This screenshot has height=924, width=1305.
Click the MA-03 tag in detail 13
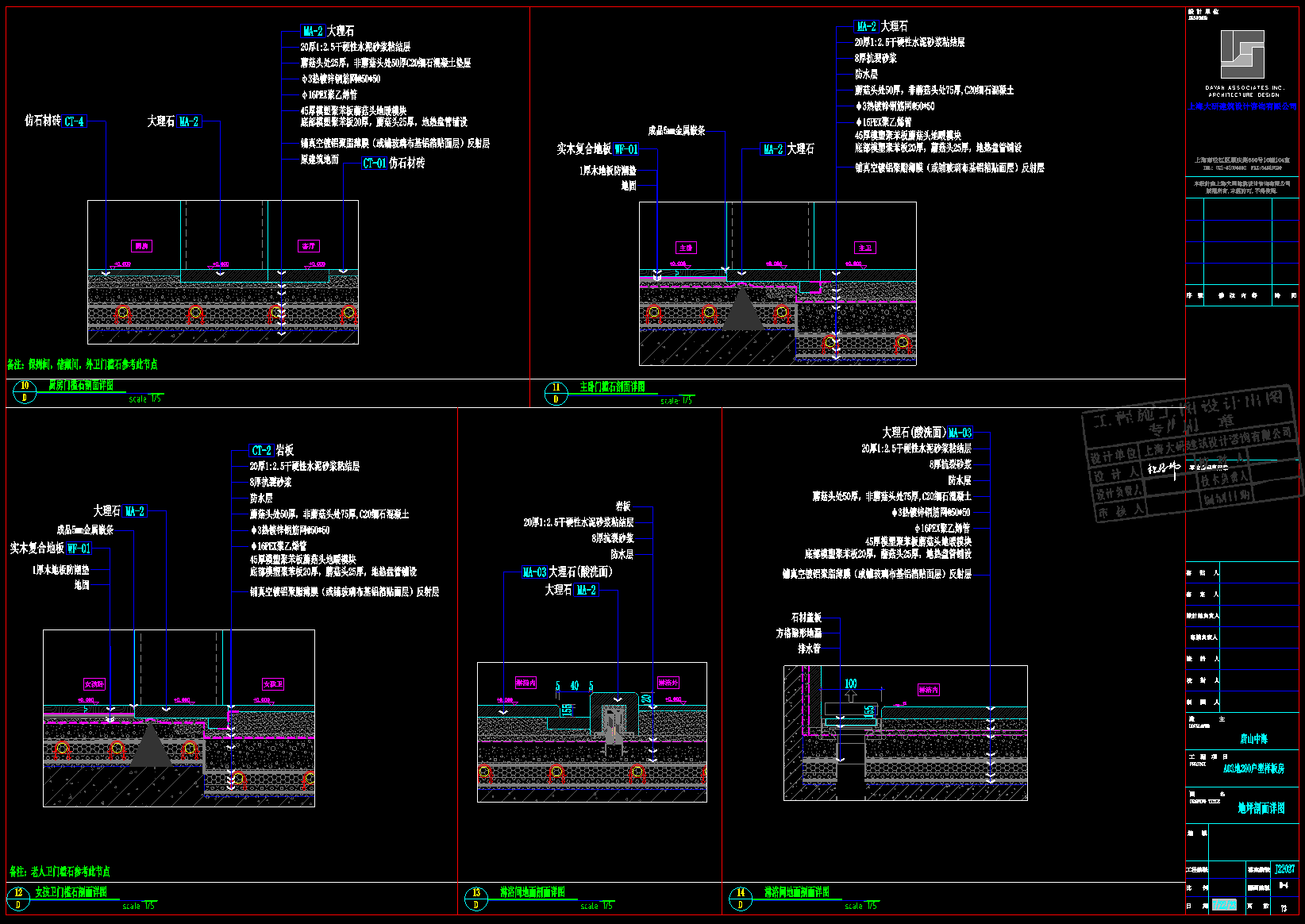tap(534, 572)
